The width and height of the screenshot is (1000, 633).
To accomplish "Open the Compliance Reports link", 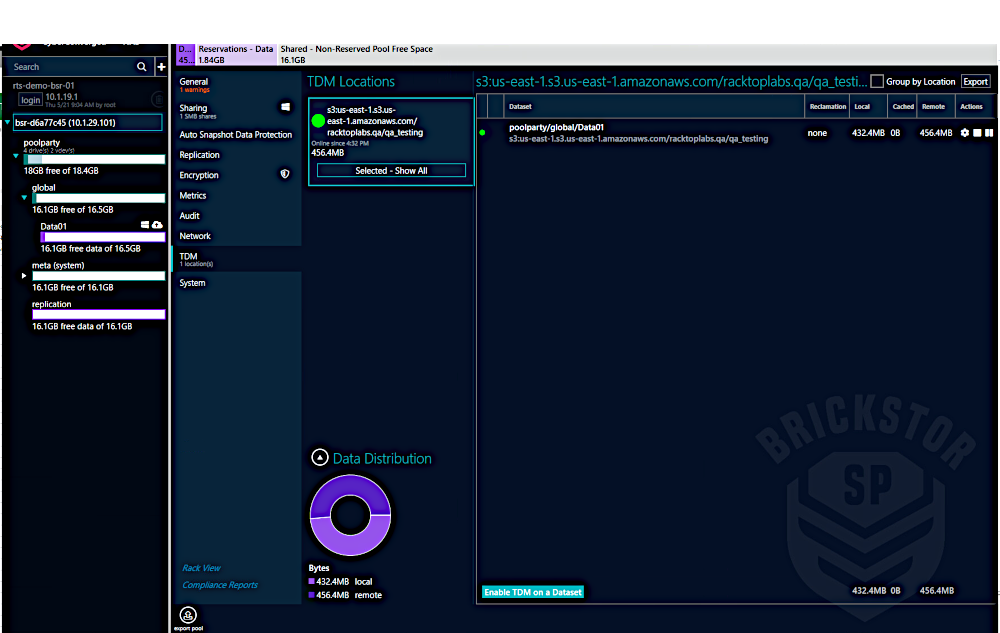I will [220, 585].
